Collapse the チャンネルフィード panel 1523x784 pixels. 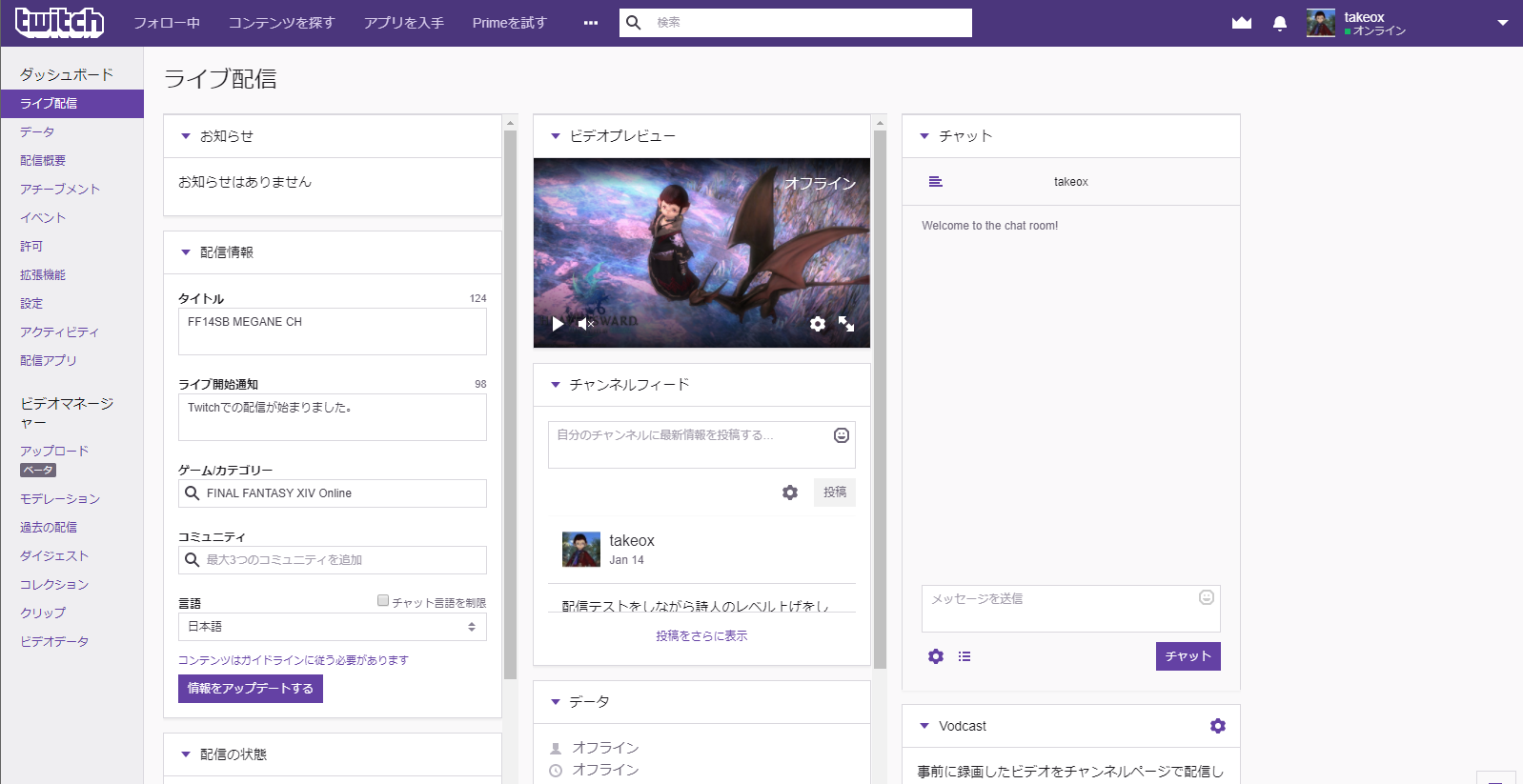click(x=556, y=385)
